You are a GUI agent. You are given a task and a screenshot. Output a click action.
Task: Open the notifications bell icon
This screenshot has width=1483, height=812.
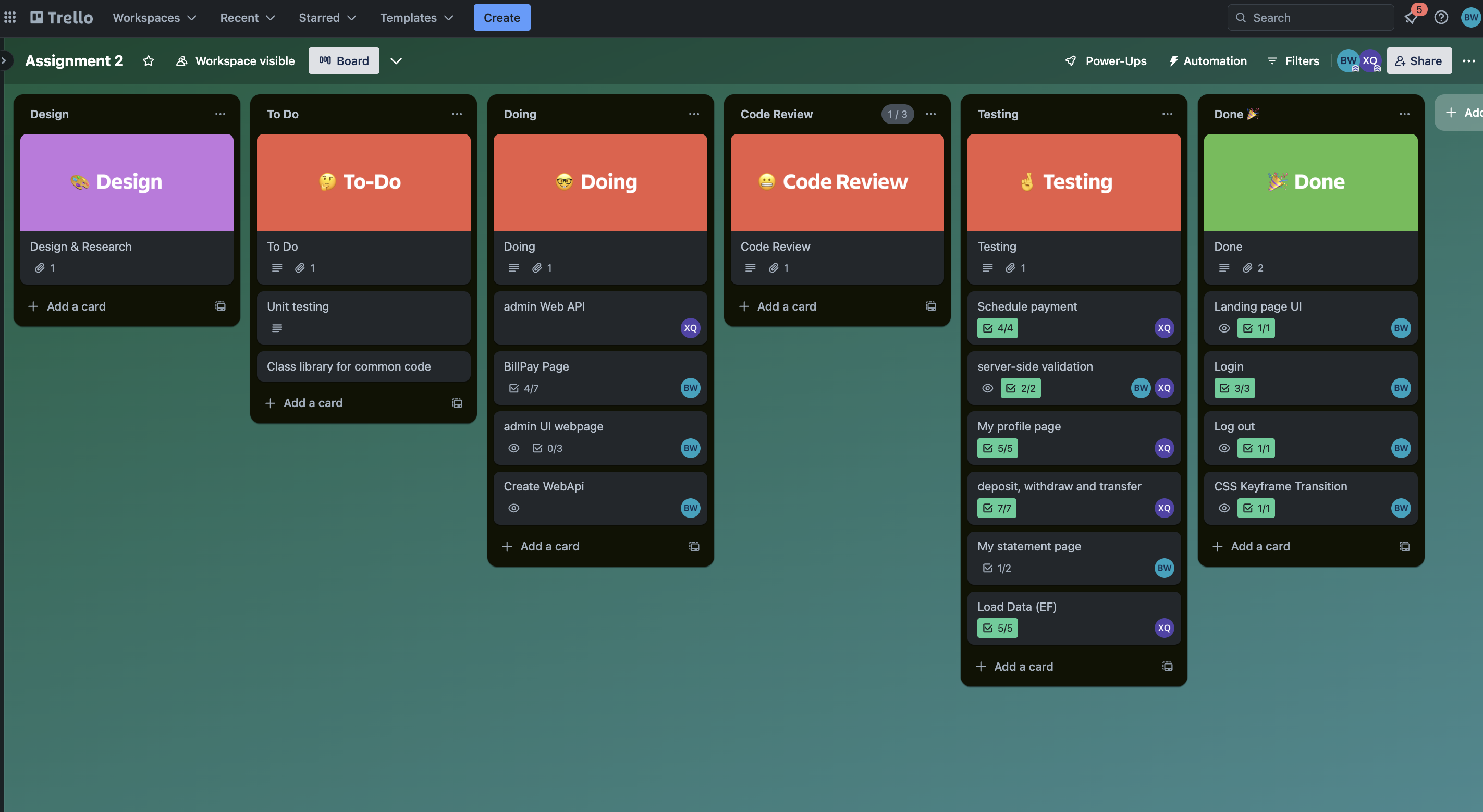click(x=1412, y=17)
